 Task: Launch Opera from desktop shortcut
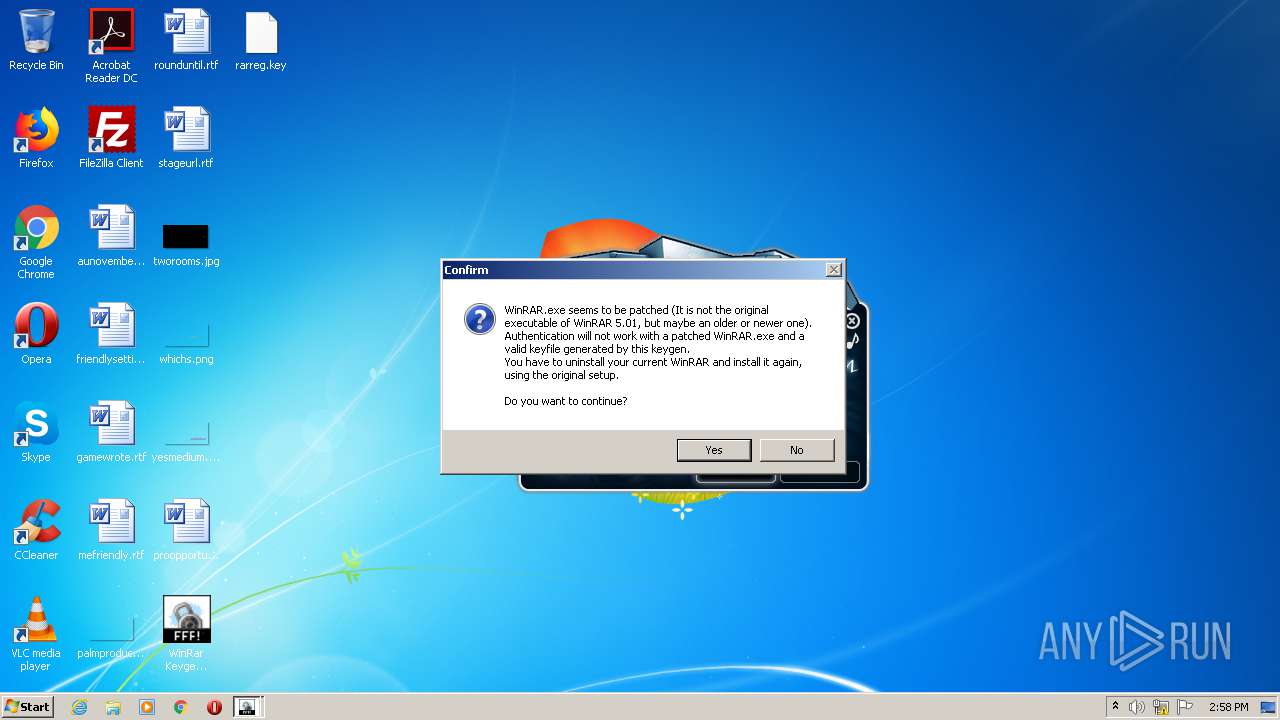(36, 335)
